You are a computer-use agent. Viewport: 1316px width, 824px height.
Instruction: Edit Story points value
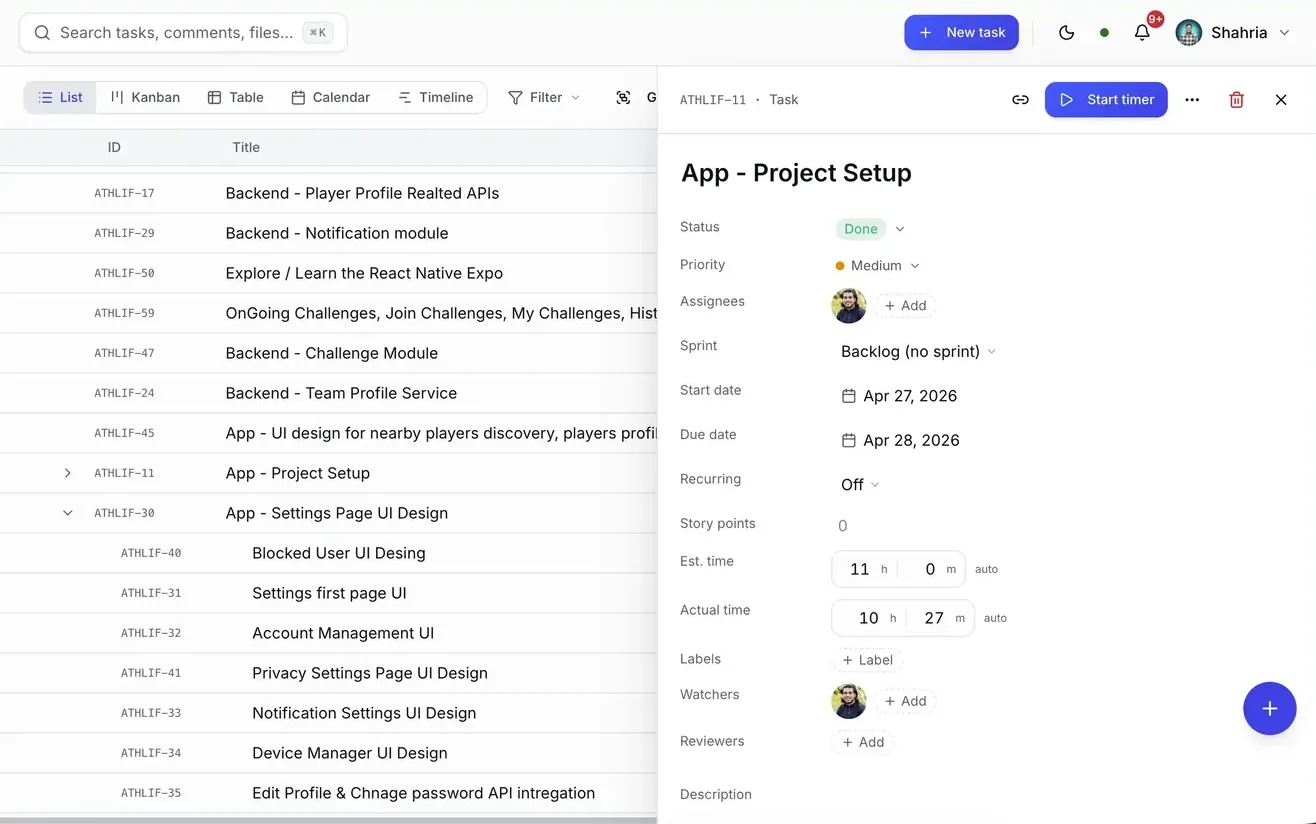tap(842, 526)
